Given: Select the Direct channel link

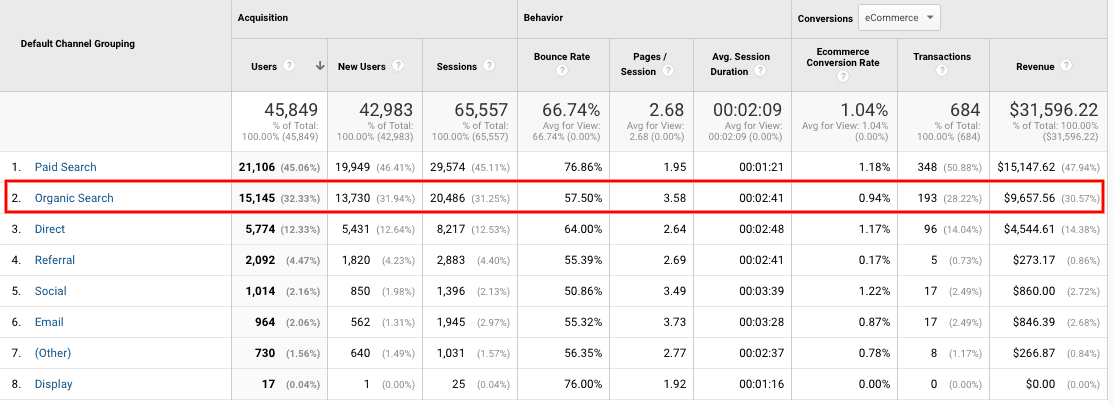Looking at the screenshot, I should tap(50, 229).
